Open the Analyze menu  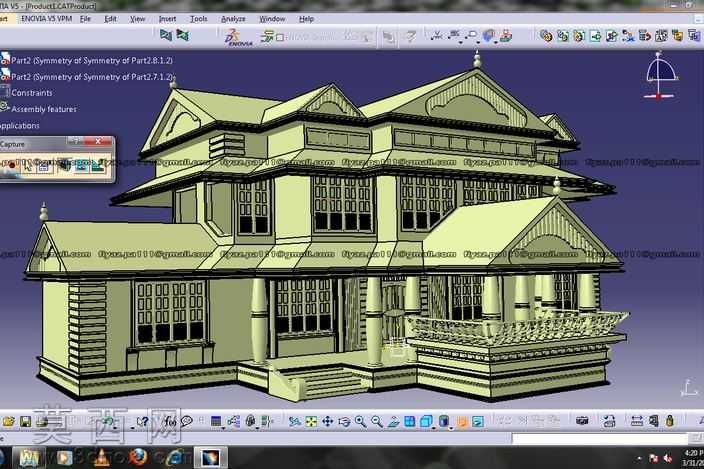233,19
